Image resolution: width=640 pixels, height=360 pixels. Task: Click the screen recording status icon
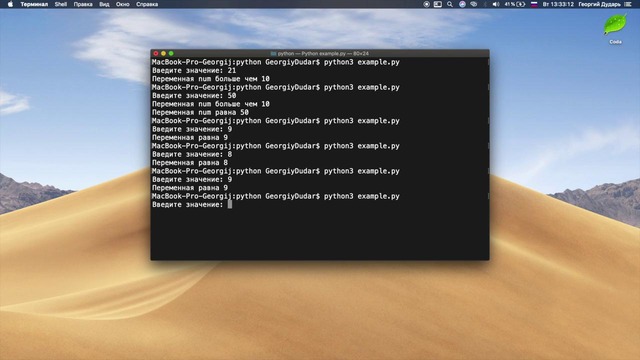(x=427, y=4)
